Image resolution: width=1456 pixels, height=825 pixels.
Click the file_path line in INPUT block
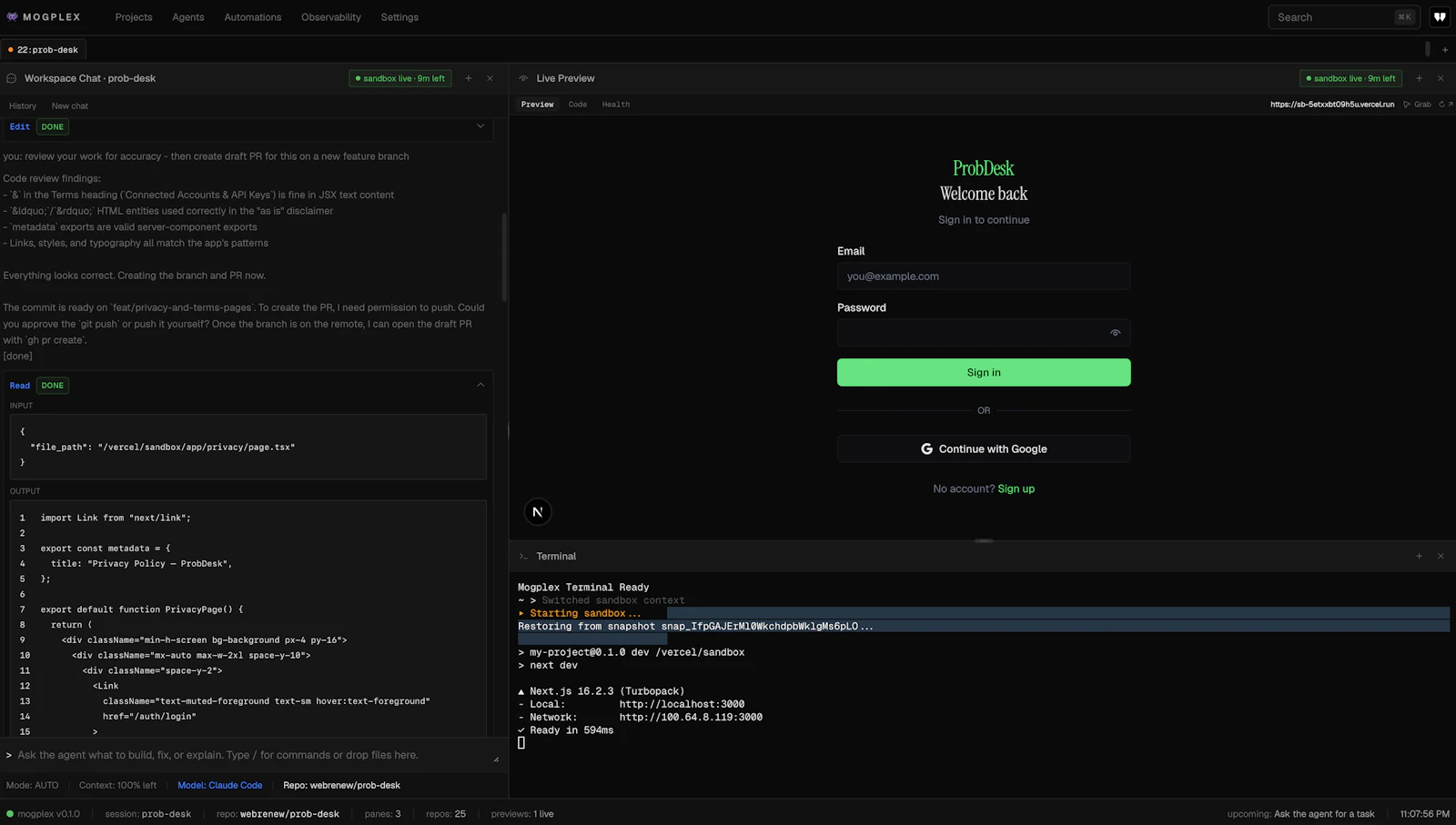[x=162, y=447]
